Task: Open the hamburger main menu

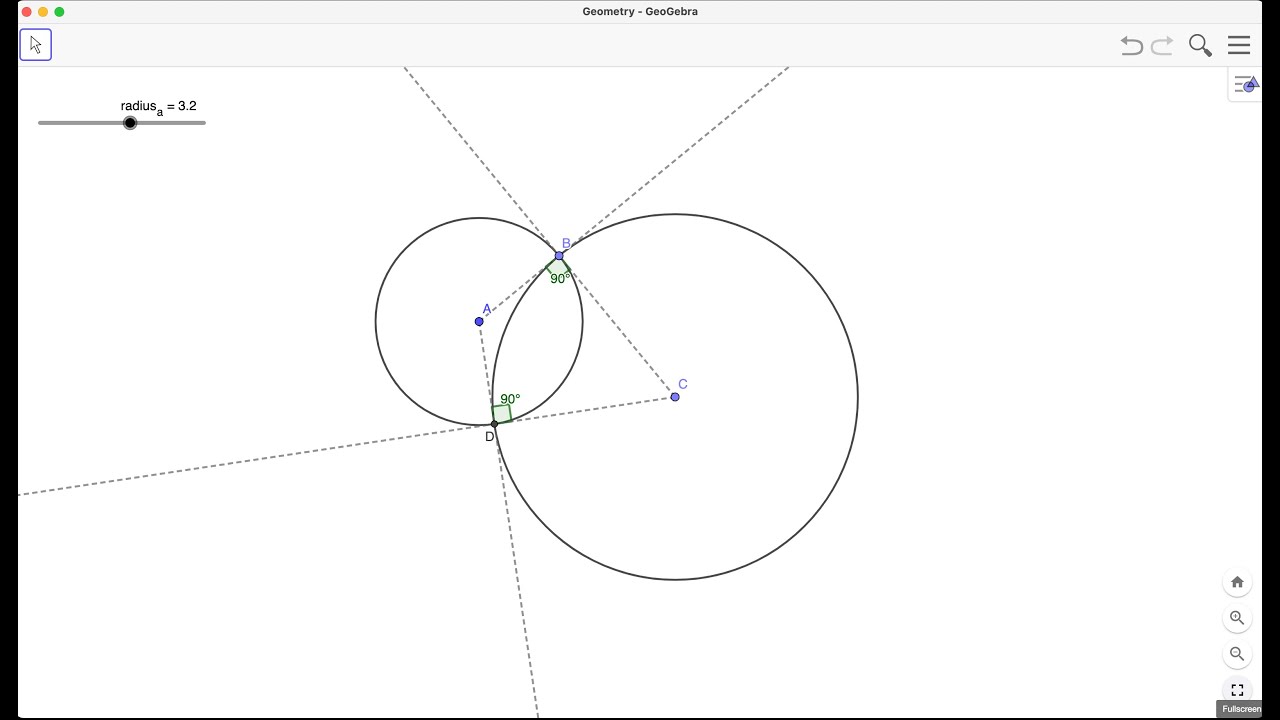Action: click(1239, 45)
